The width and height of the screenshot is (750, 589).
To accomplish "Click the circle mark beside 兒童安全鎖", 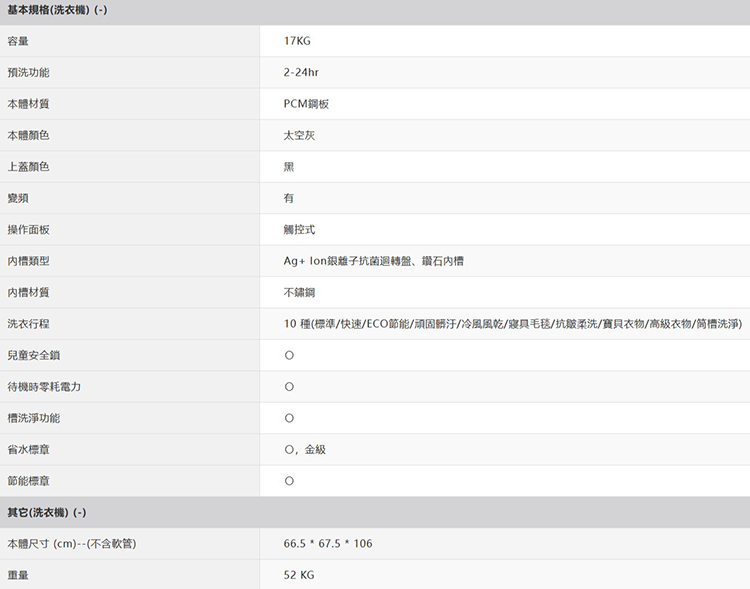I will click(x=289, y=356).
